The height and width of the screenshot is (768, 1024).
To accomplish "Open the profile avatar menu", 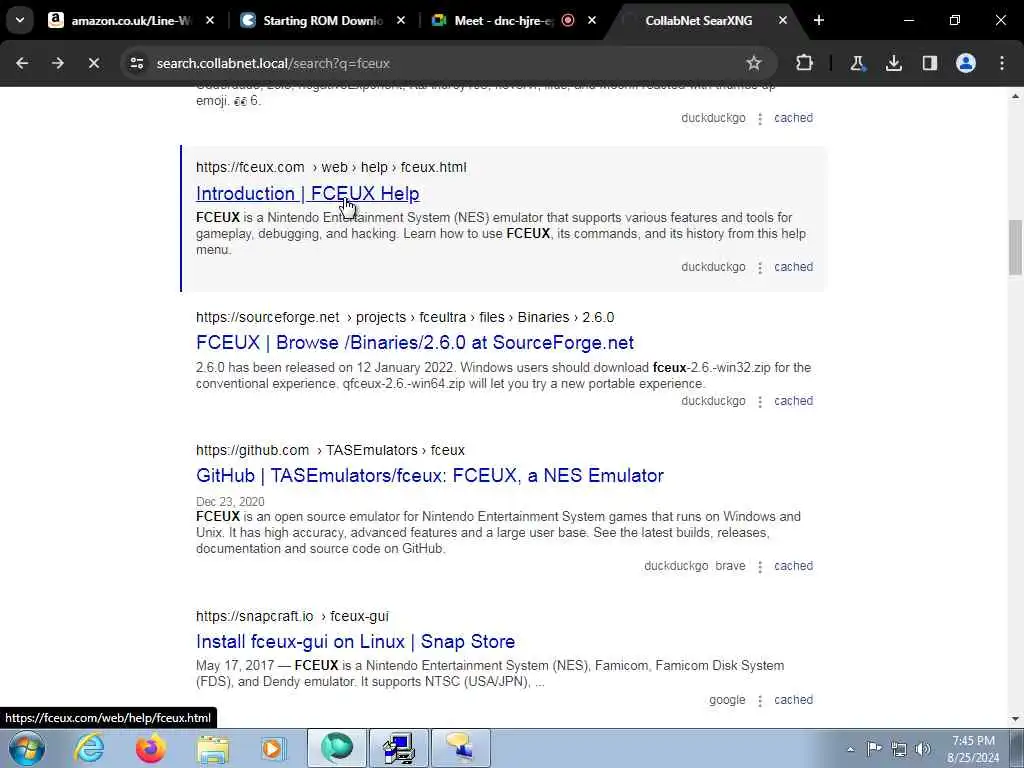I will tap(965, 63).
